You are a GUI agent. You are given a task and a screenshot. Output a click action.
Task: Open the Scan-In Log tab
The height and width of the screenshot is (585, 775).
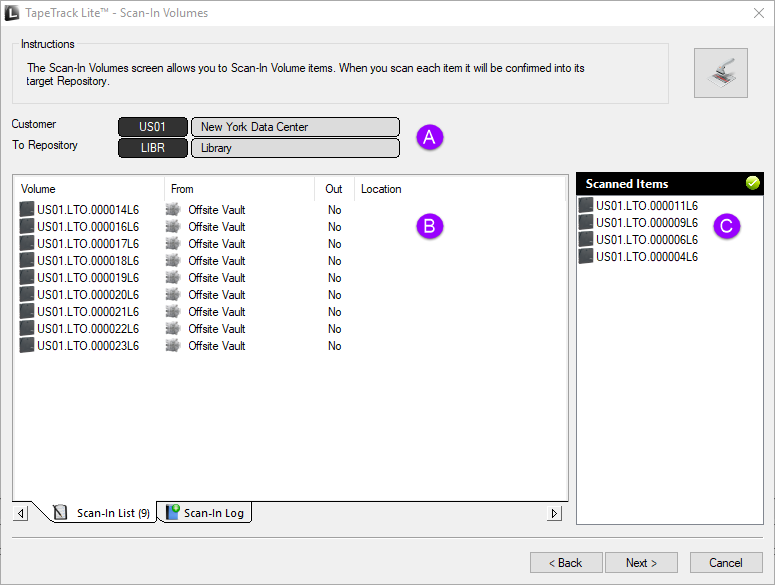coord(205,513)
